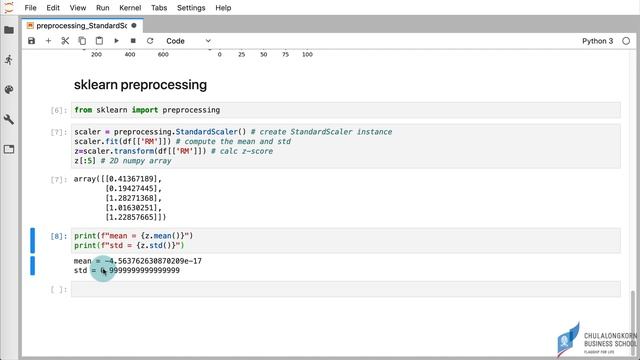The height and width of the screenshot is (360, 640).
Task: Open the Tabs sidebar panel icon
Action: 9,149
